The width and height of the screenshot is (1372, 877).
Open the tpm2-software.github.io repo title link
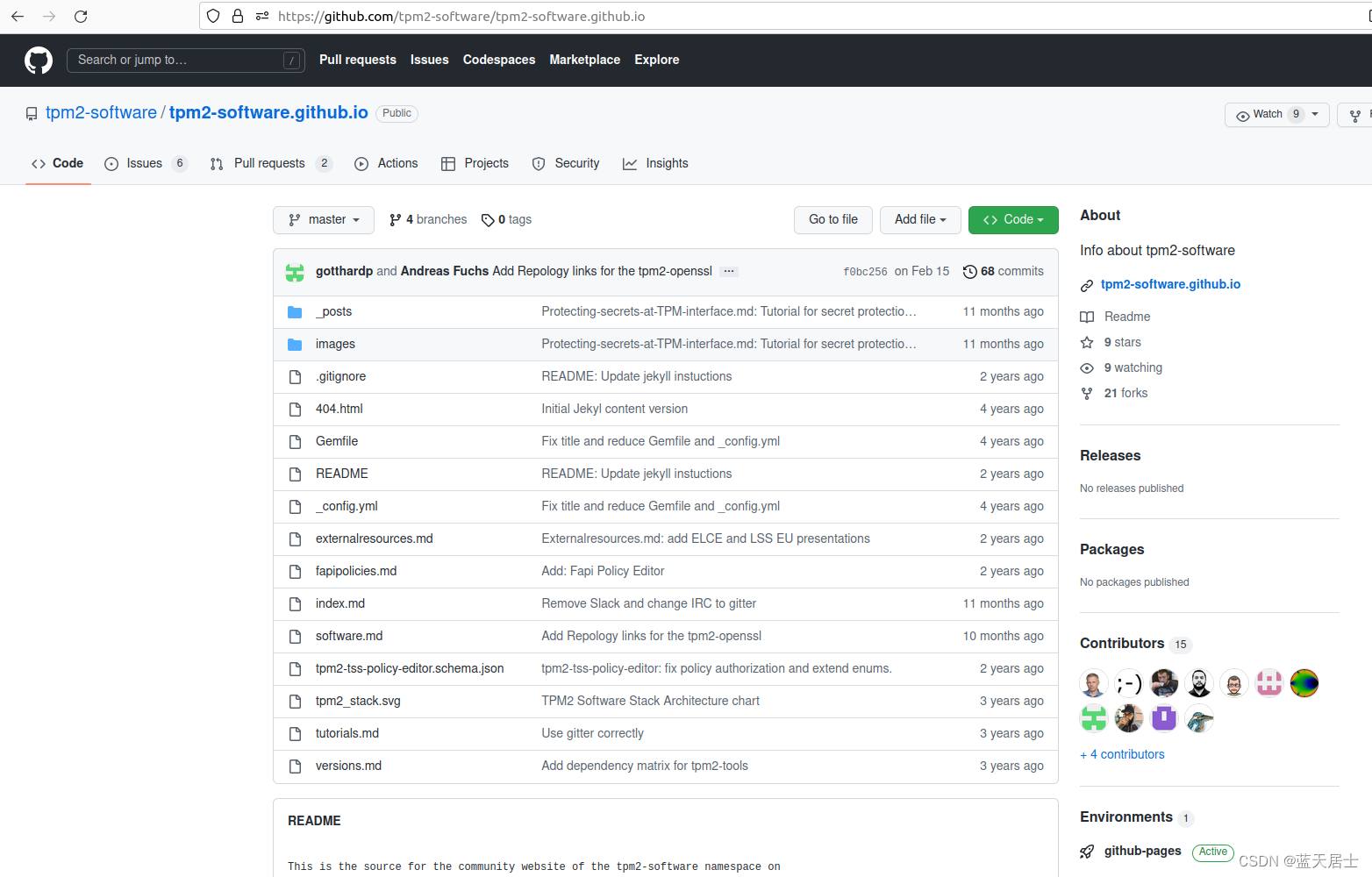(268, 113)
